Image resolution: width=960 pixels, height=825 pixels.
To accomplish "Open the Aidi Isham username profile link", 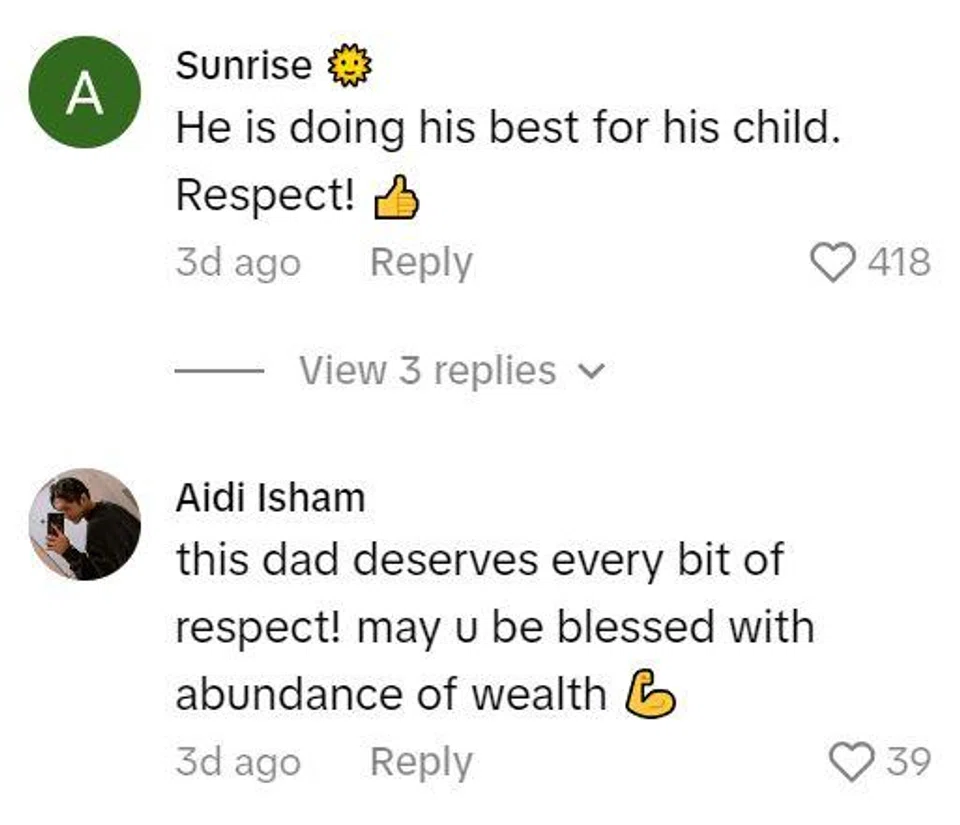I will (x=270, y=497).
